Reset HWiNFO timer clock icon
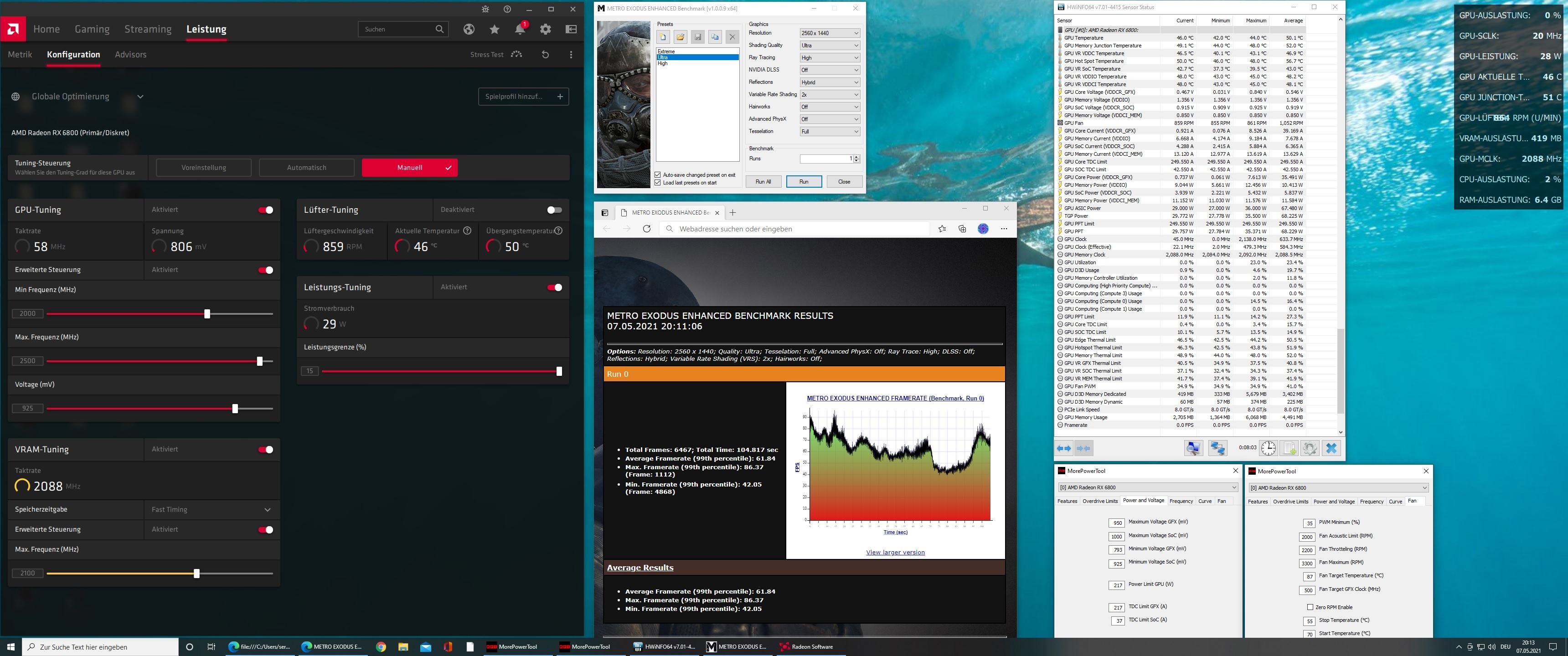The width and height of the screenshot is (1568, 656). pos(1269,448)
